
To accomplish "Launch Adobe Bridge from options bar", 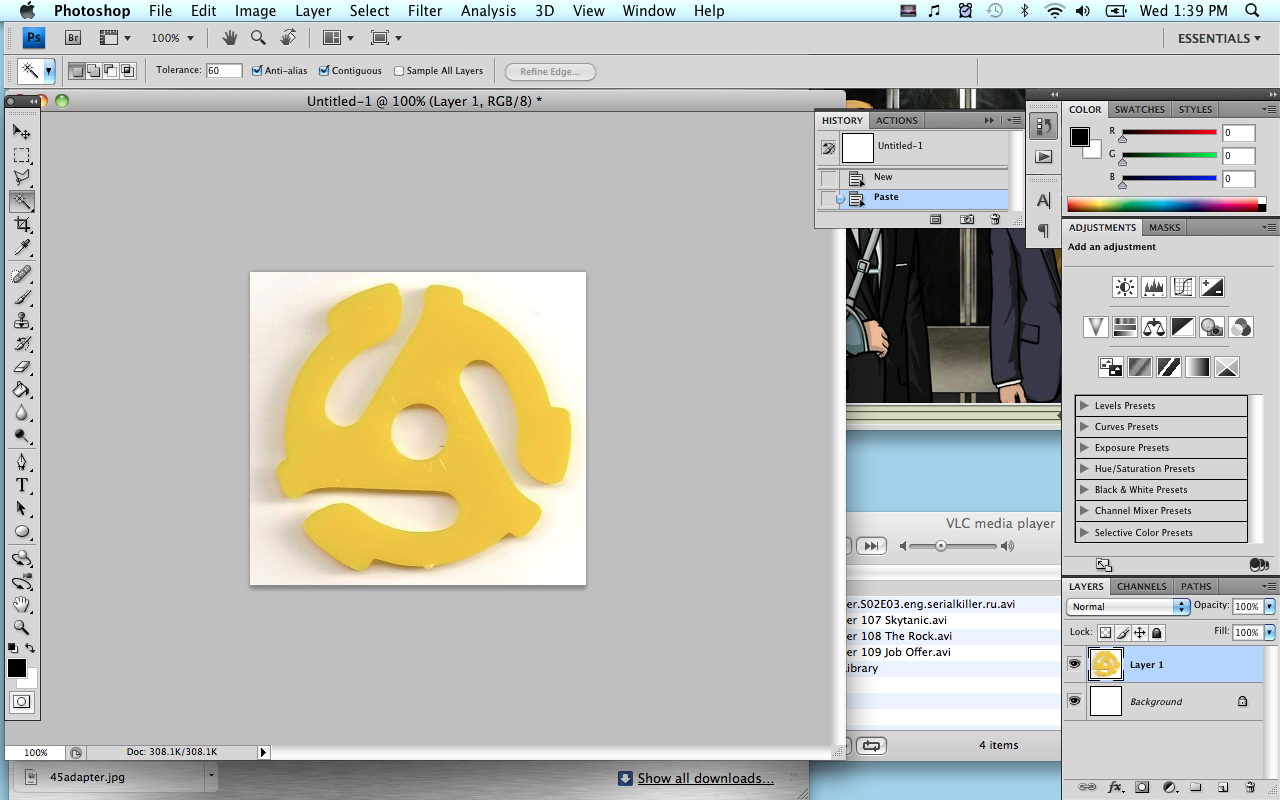I will [x=73, y=38].
